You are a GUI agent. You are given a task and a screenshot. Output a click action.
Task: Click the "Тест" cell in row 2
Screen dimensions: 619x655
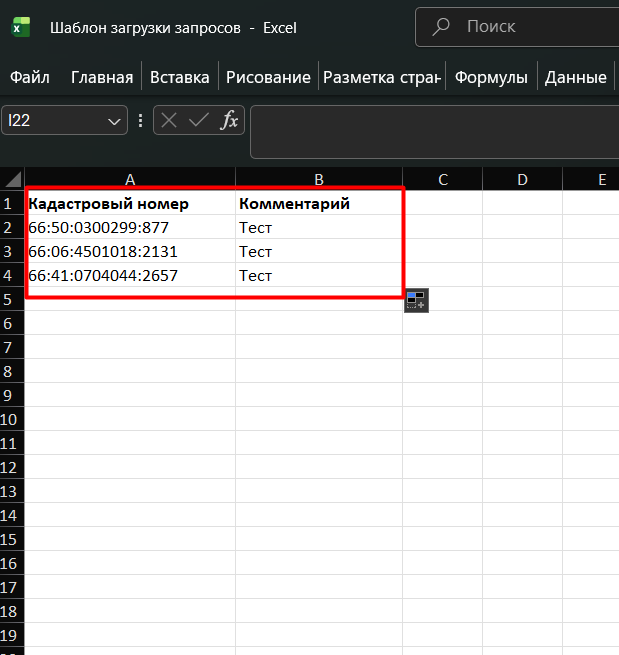[x=319, y=227]
